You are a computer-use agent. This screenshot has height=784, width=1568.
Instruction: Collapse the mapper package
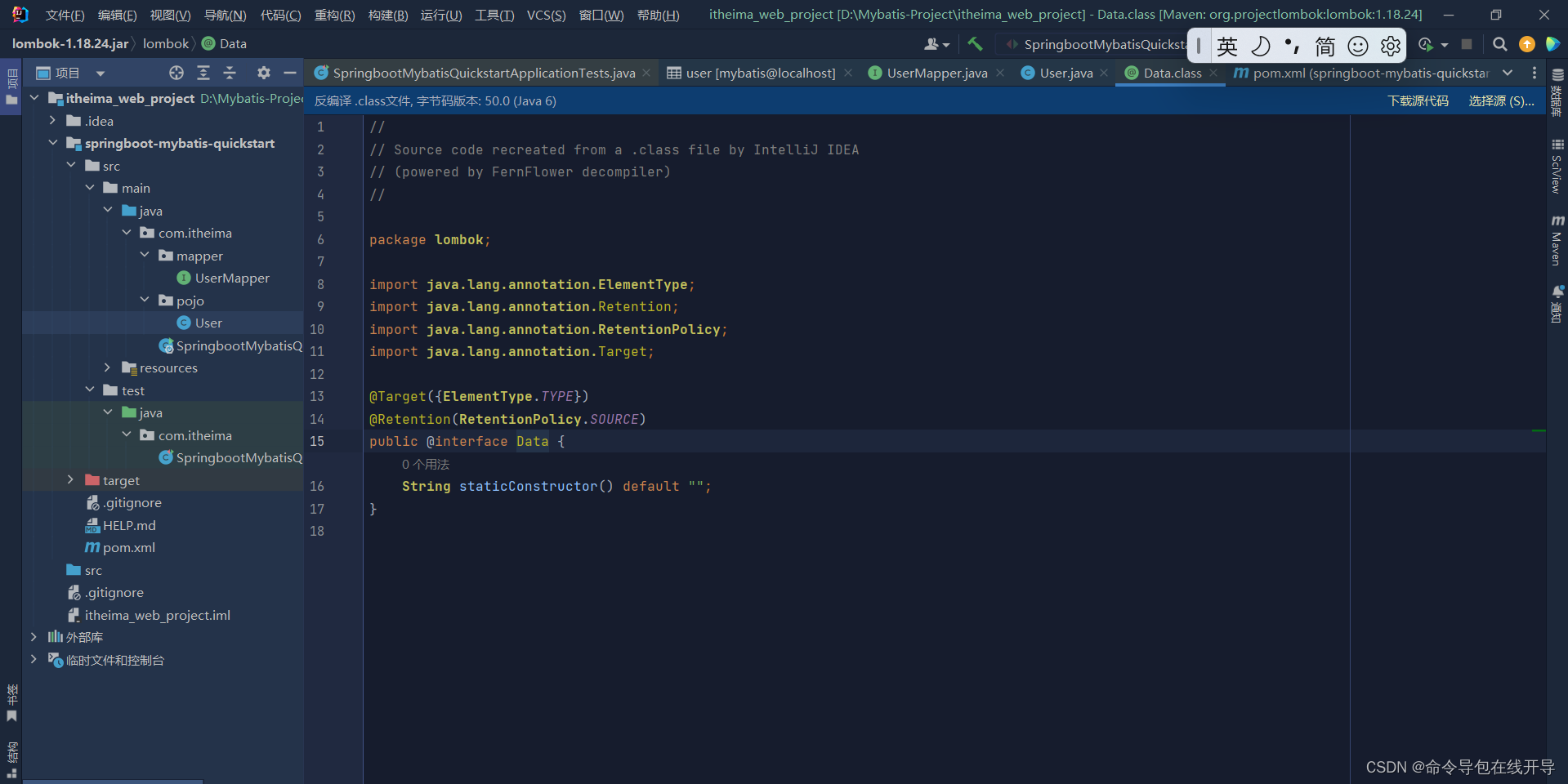click(145, 256)
